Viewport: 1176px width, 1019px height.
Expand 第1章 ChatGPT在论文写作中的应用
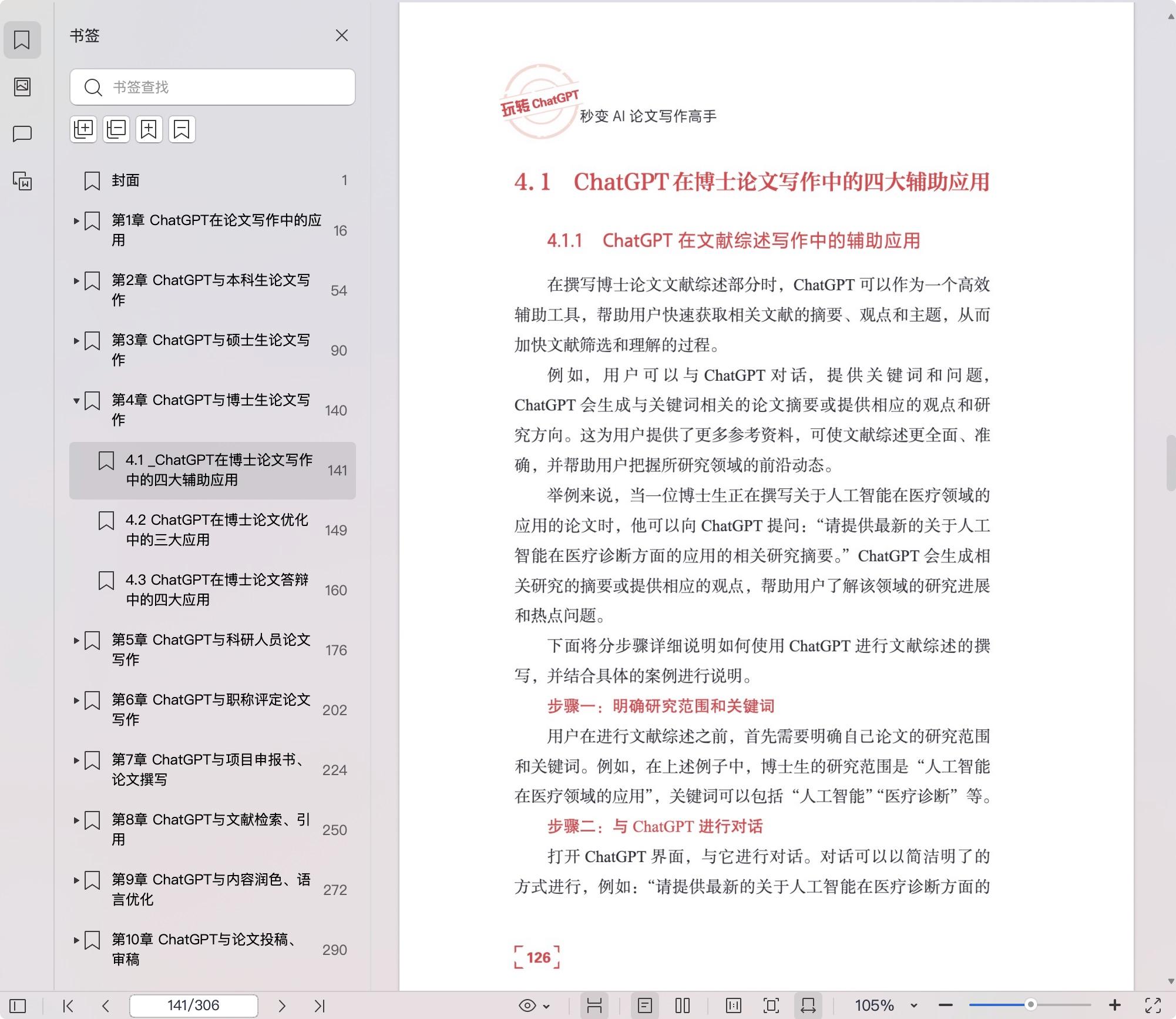coord(76,221)
